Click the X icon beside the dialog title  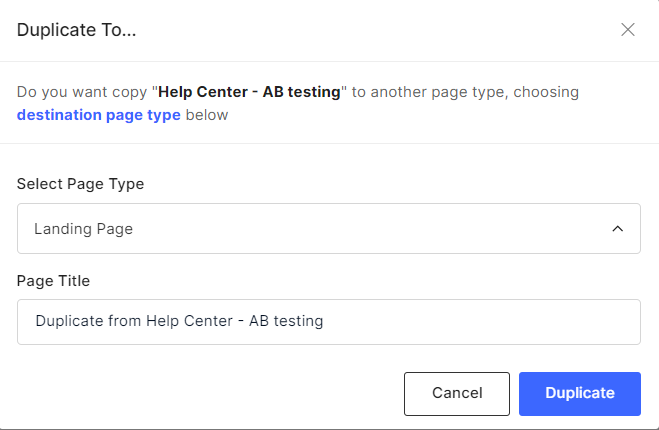pyautogui.click(x=628, y=30)
